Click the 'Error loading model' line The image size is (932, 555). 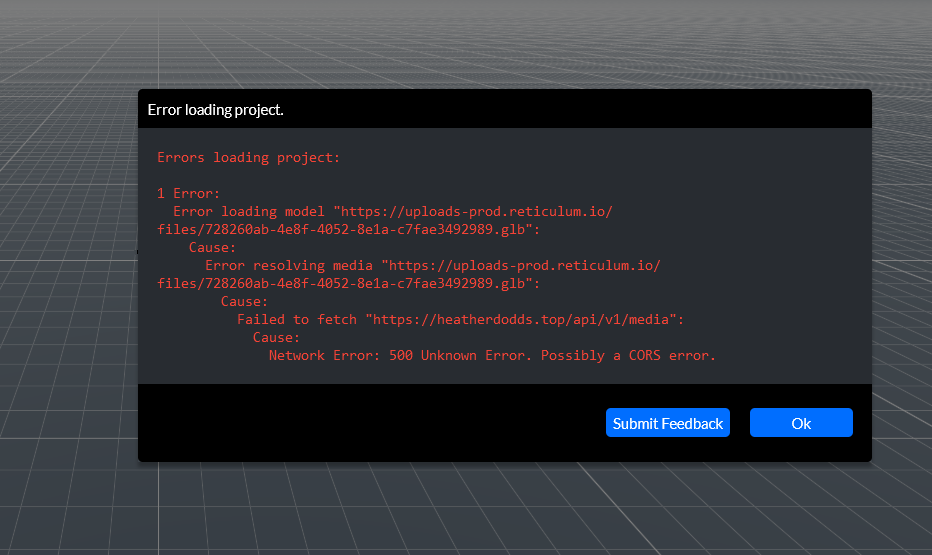393,212
